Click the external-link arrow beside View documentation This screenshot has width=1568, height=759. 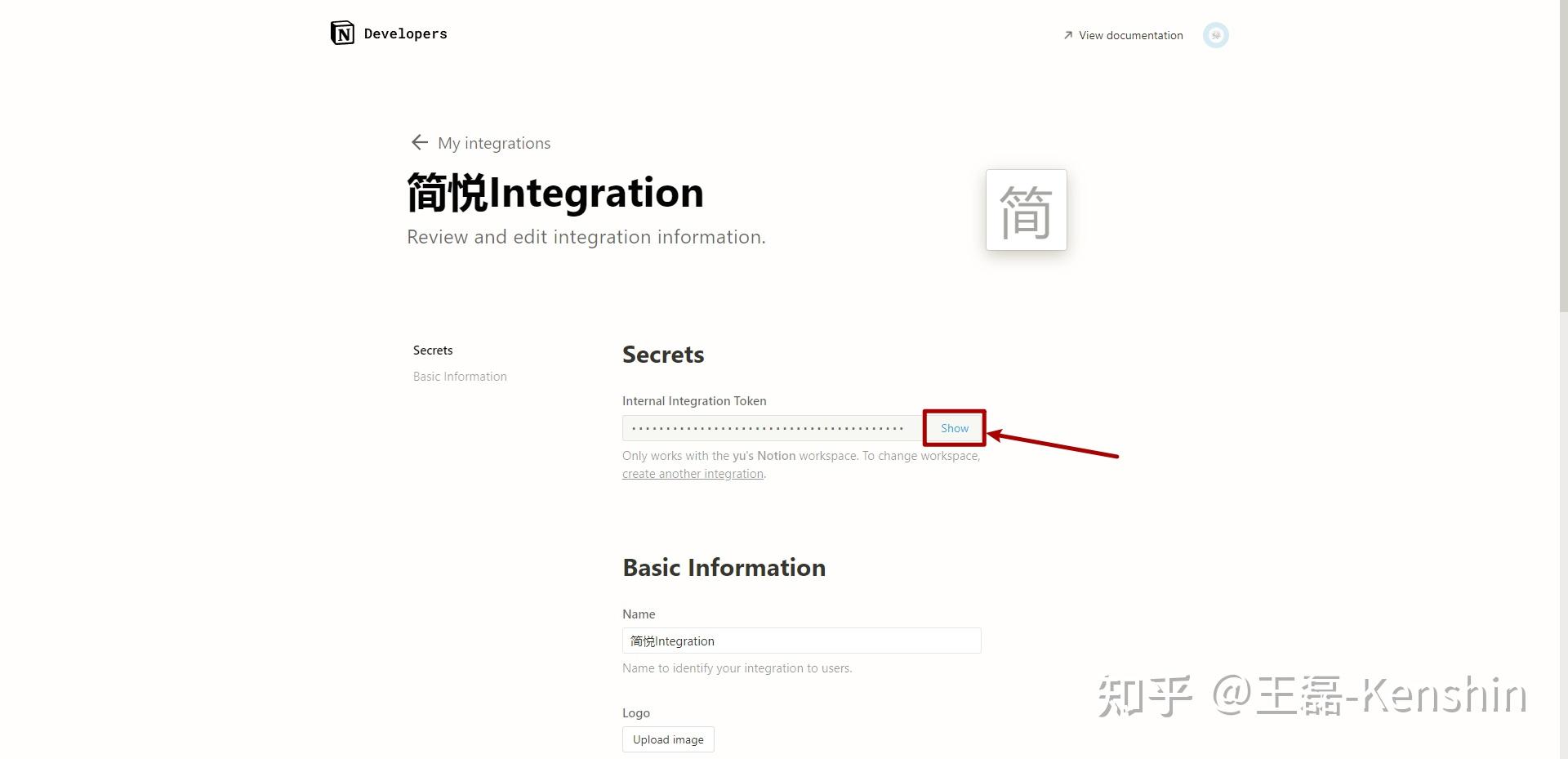point(1068,35)
